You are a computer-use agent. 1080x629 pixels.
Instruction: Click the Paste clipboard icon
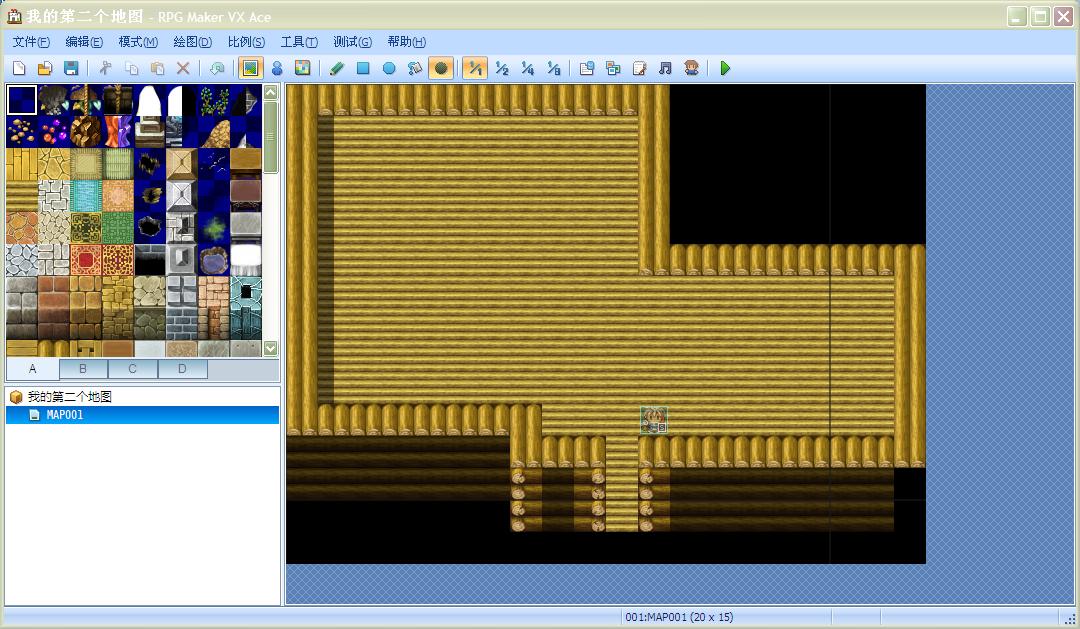click(x=157, y=68)
